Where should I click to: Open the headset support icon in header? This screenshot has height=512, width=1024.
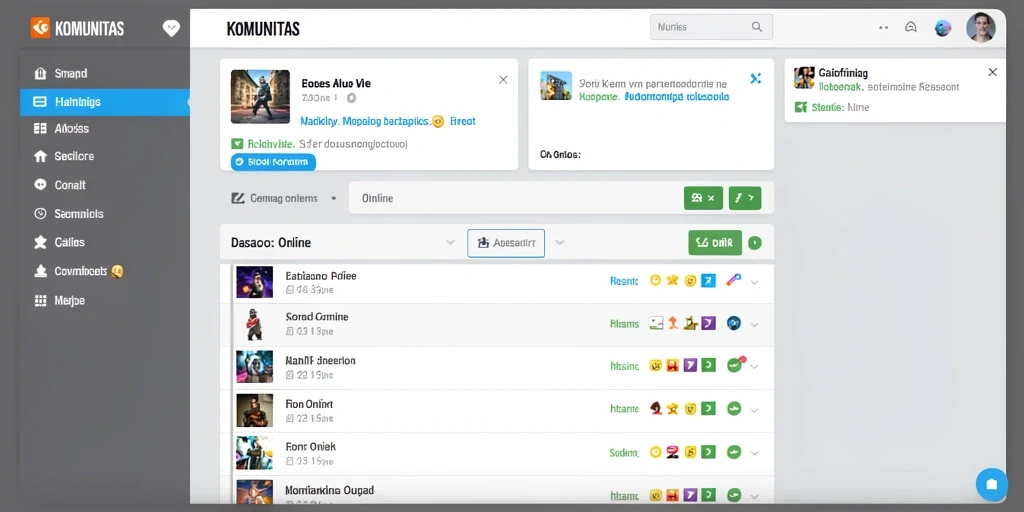pos(911,27)
